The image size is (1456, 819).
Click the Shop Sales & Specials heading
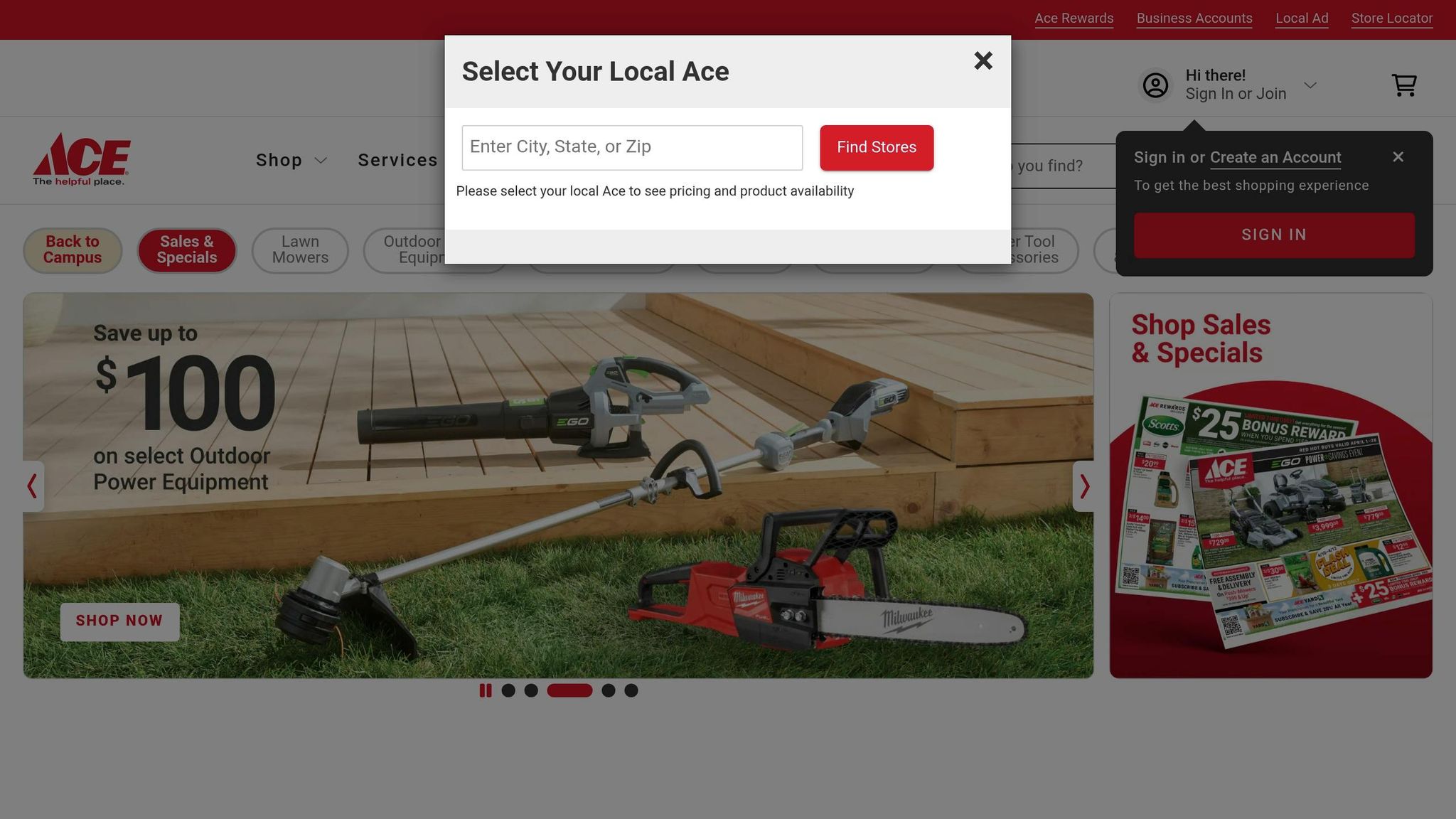1201,339
